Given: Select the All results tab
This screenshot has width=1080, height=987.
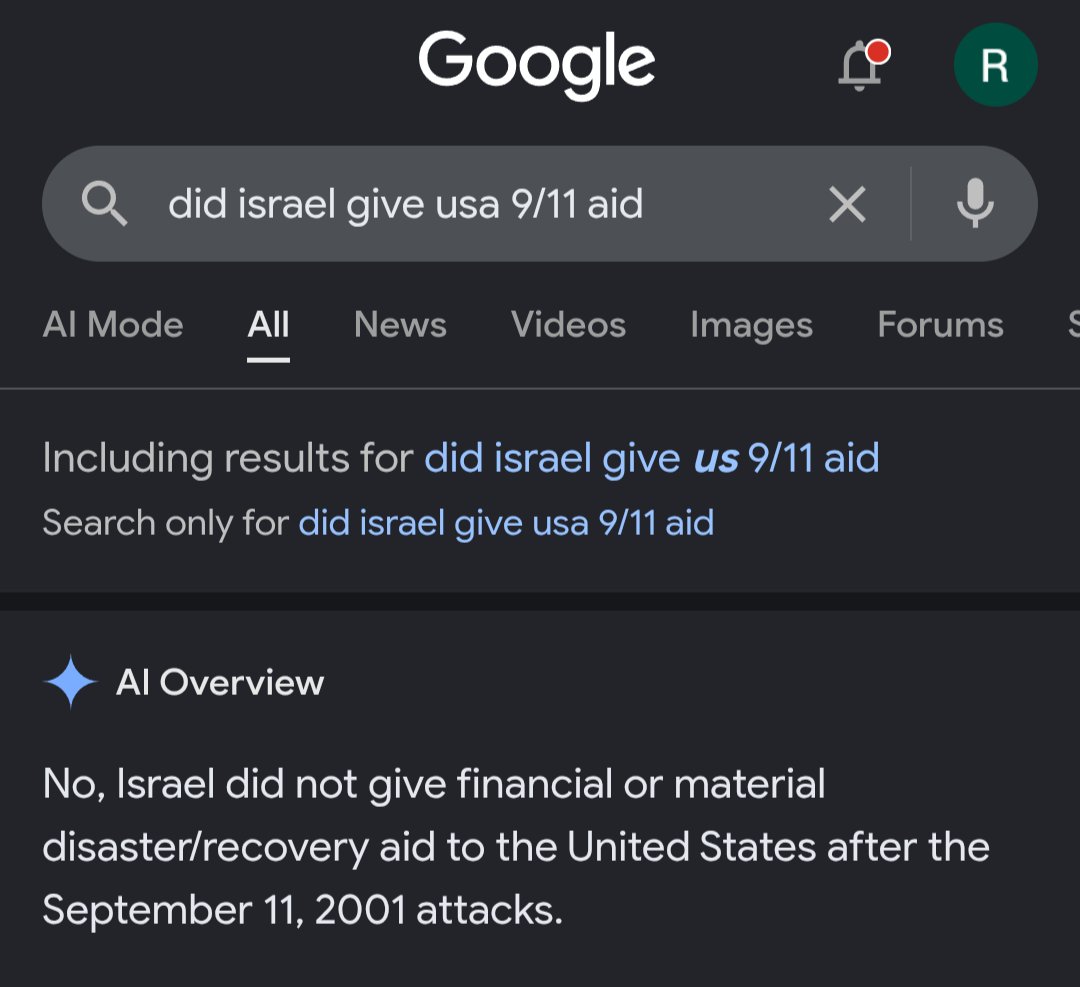Looking at the screenshot, I should 269,324.
